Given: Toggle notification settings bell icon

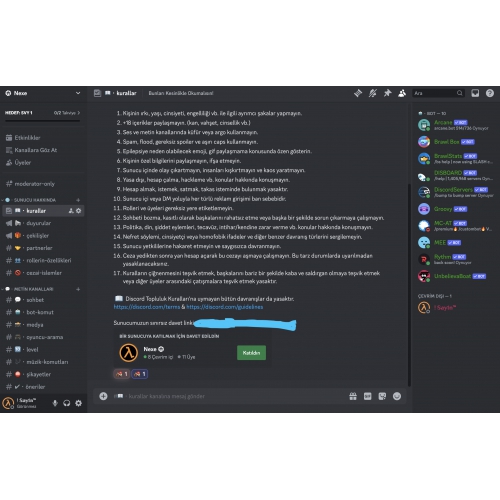Looking at the screenshot, I should tap(372, 93).
